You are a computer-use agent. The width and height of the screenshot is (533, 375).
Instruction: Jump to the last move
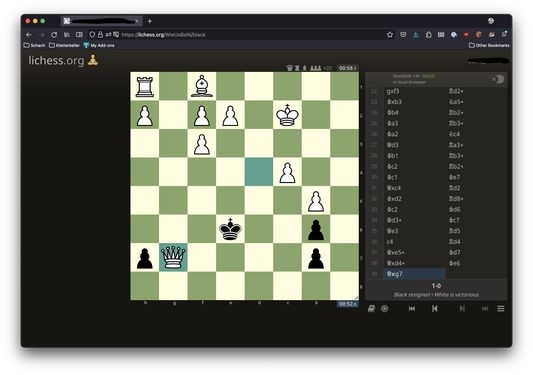pyautogui.click(x=485, y=309)
